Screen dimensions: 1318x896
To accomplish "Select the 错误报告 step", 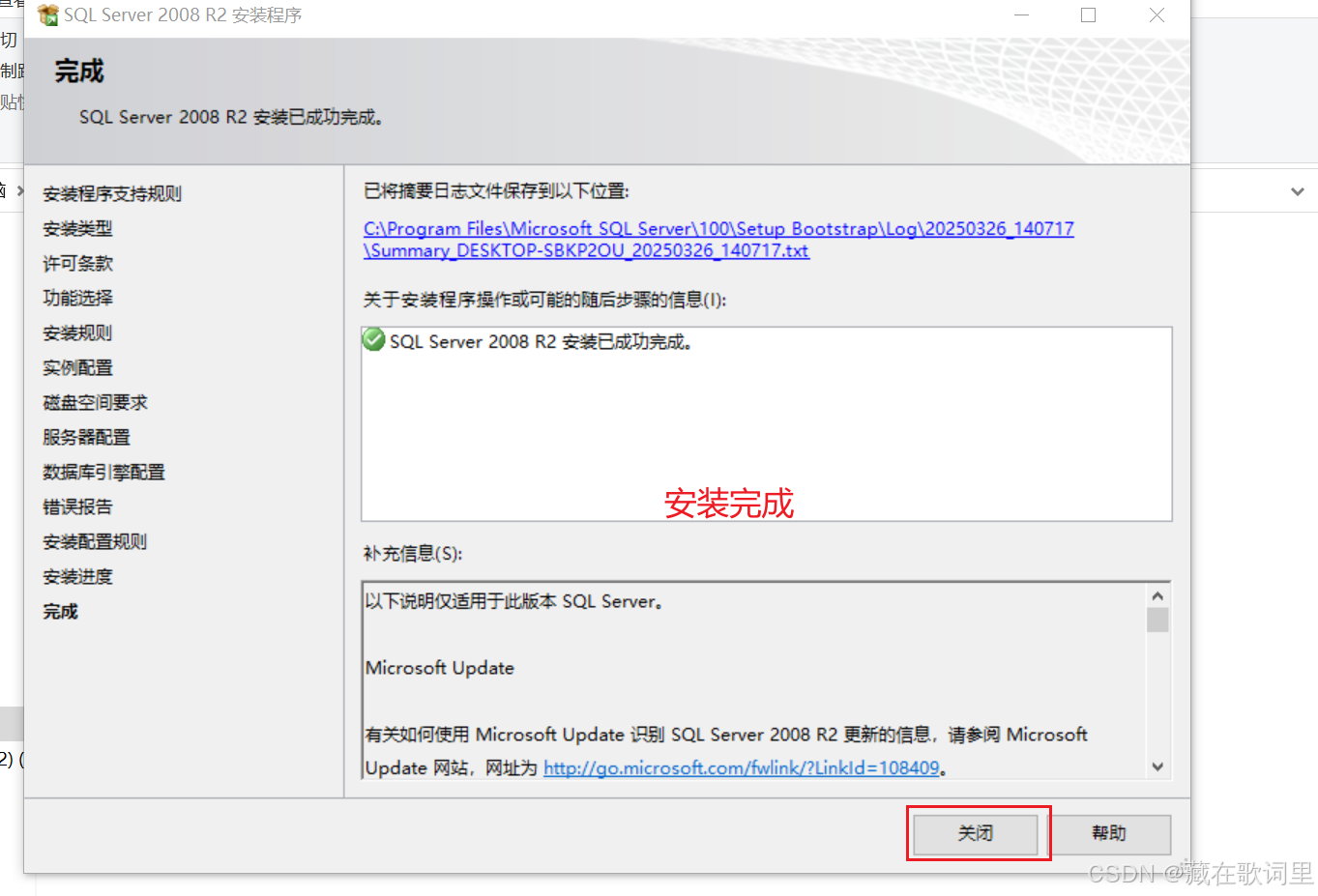I will 77,506.
